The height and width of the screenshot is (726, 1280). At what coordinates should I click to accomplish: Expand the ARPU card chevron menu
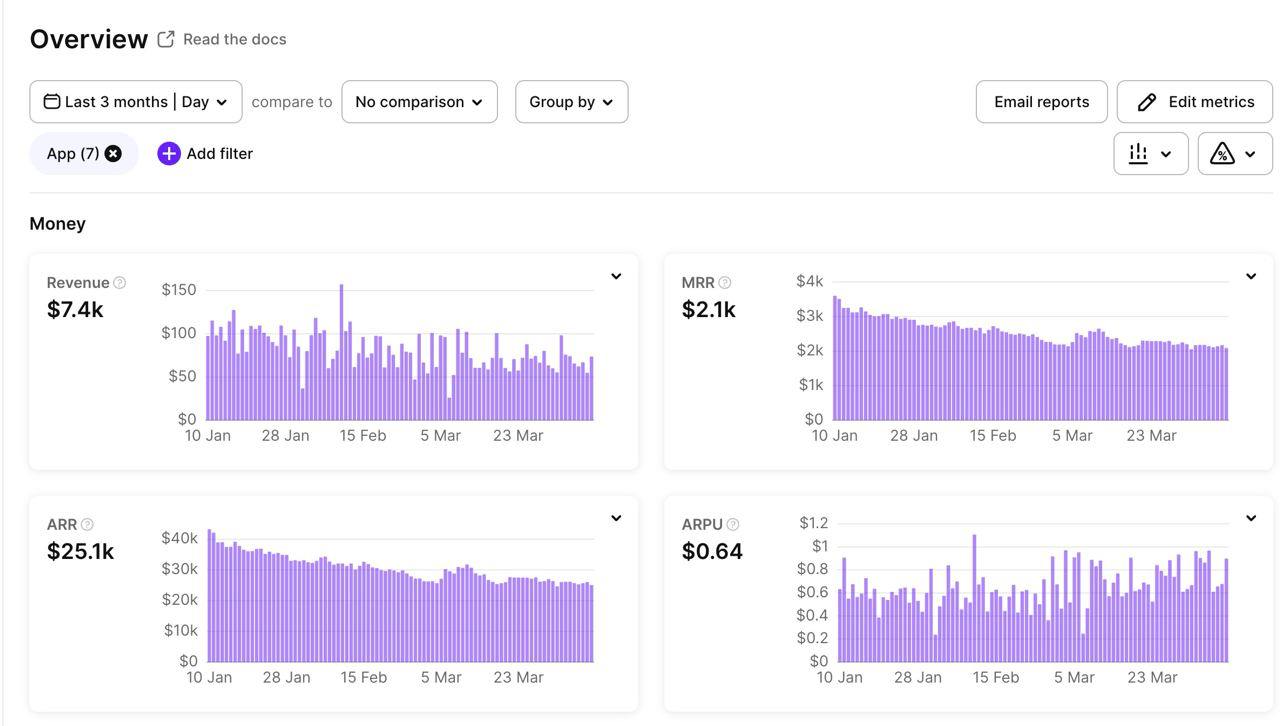pyautogui.click(x=1250, y=518)
